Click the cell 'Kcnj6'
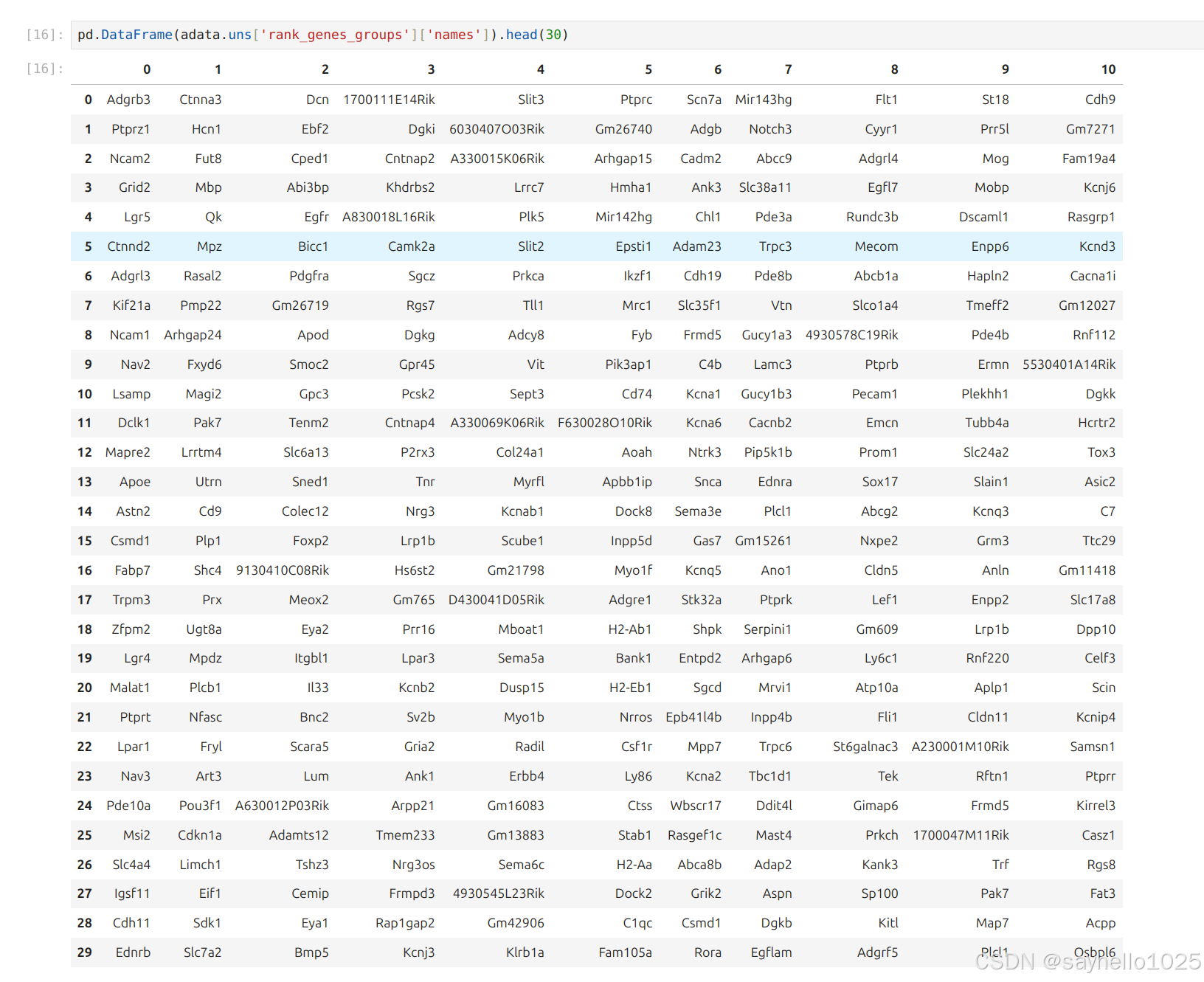Viewport: 1204px width, 982px height. tap(1099, 187)
